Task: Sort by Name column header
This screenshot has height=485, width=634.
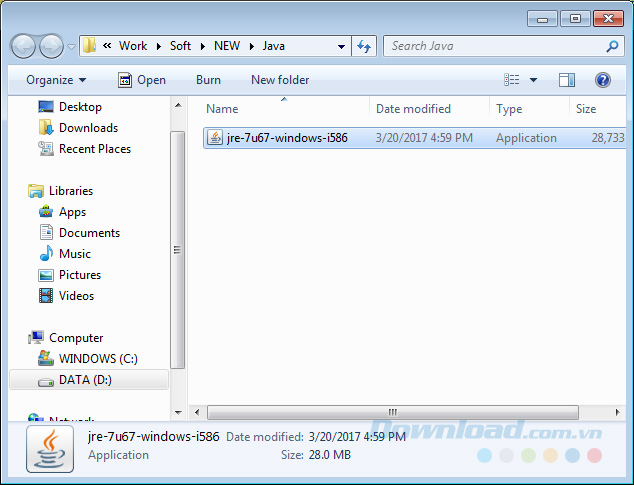Action: [222, 109]
